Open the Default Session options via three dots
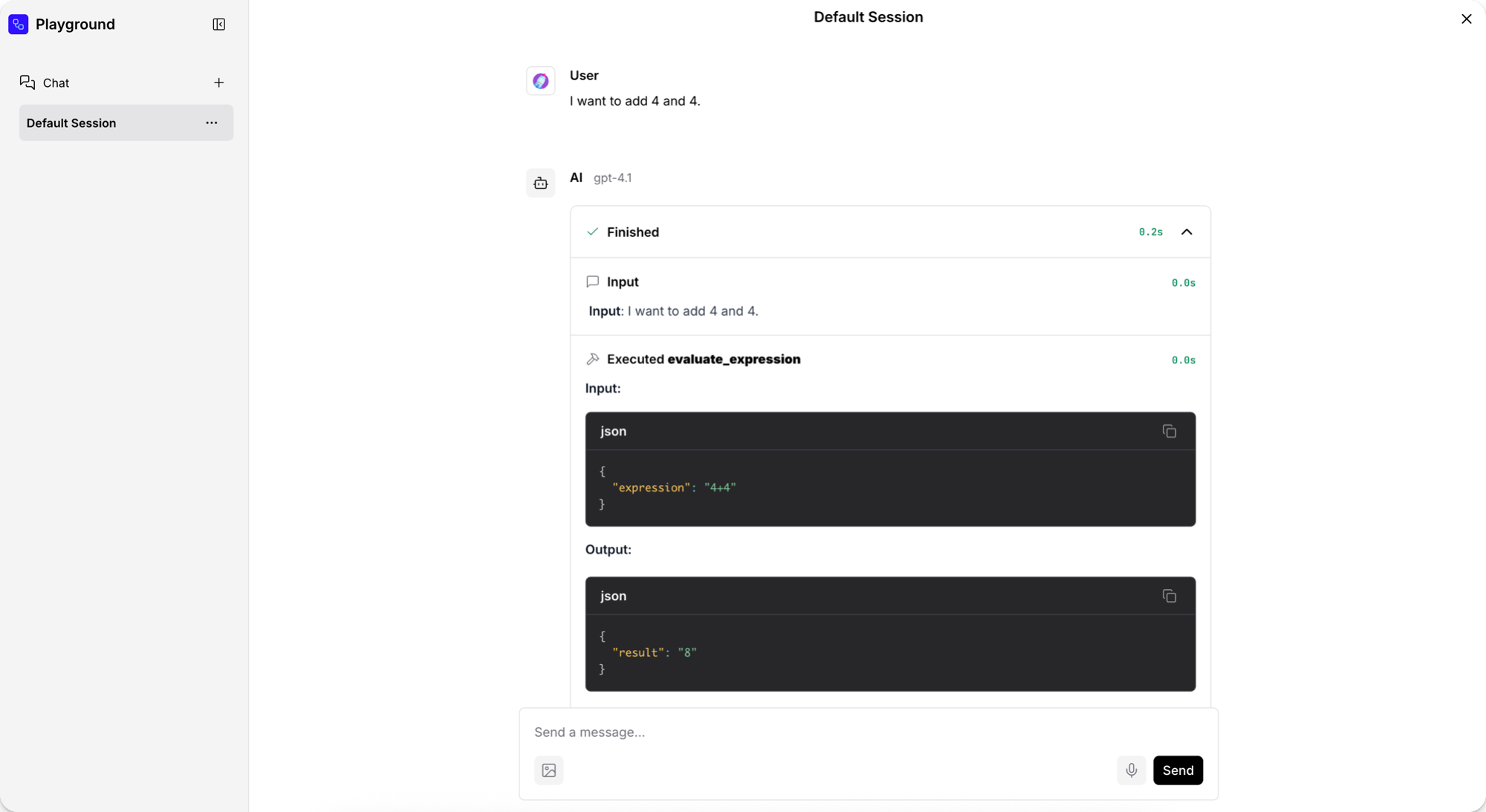 [212, 123]
